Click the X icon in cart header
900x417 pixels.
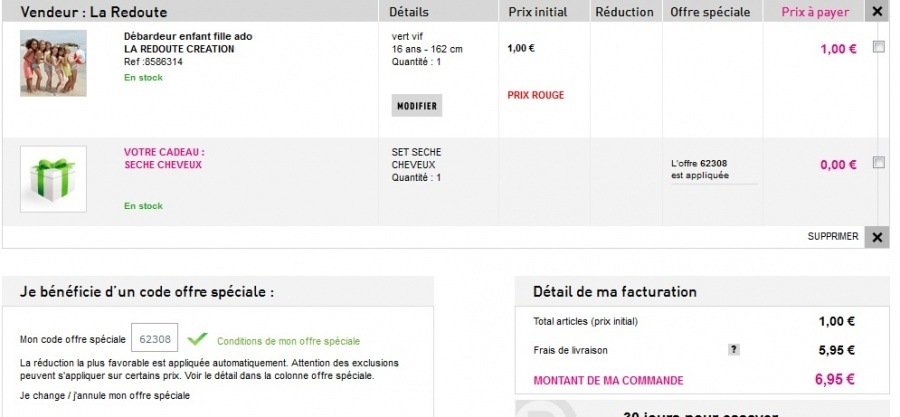[877, 12]
